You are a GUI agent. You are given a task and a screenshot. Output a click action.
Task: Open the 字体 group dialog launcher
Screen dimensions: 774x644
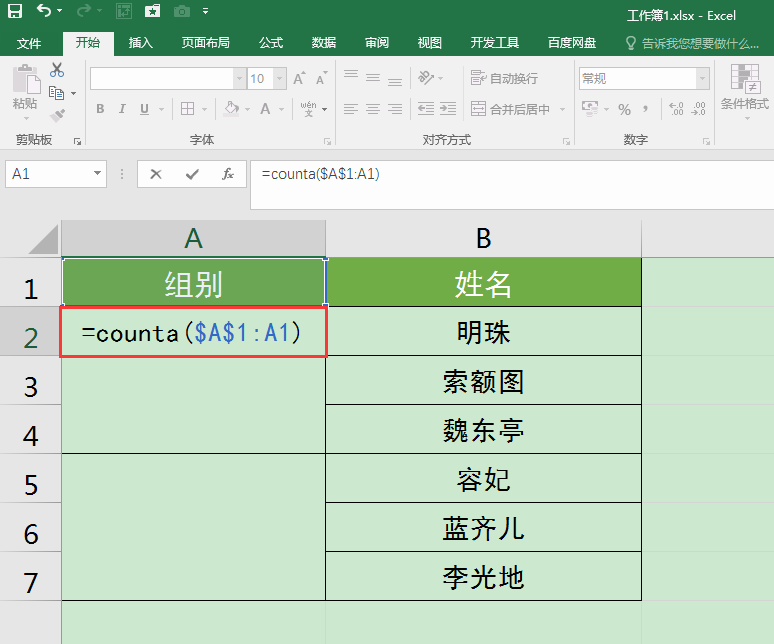point(327,142)
